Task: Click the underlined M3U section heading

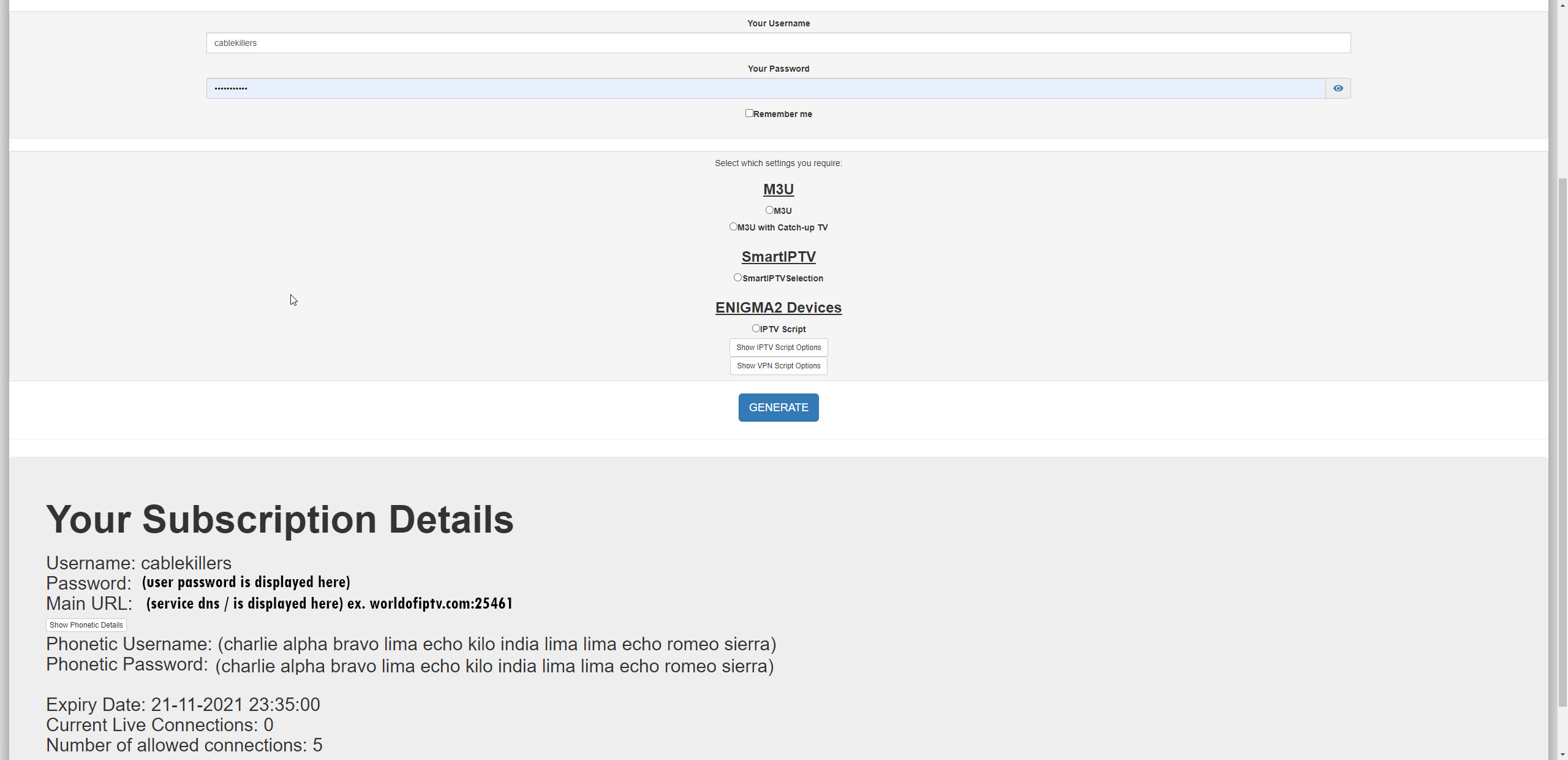Action: (x=778, y=189)
